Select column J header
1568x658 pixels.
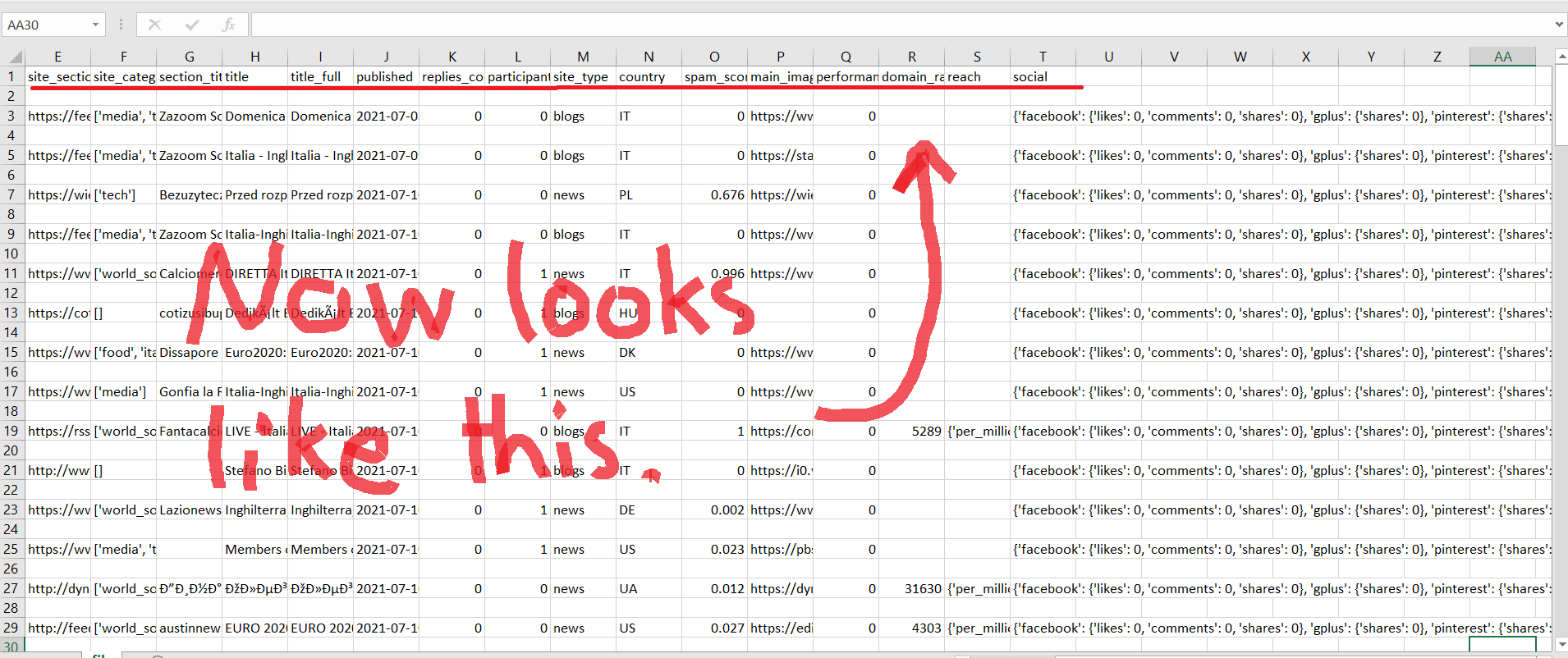point(386,57)
